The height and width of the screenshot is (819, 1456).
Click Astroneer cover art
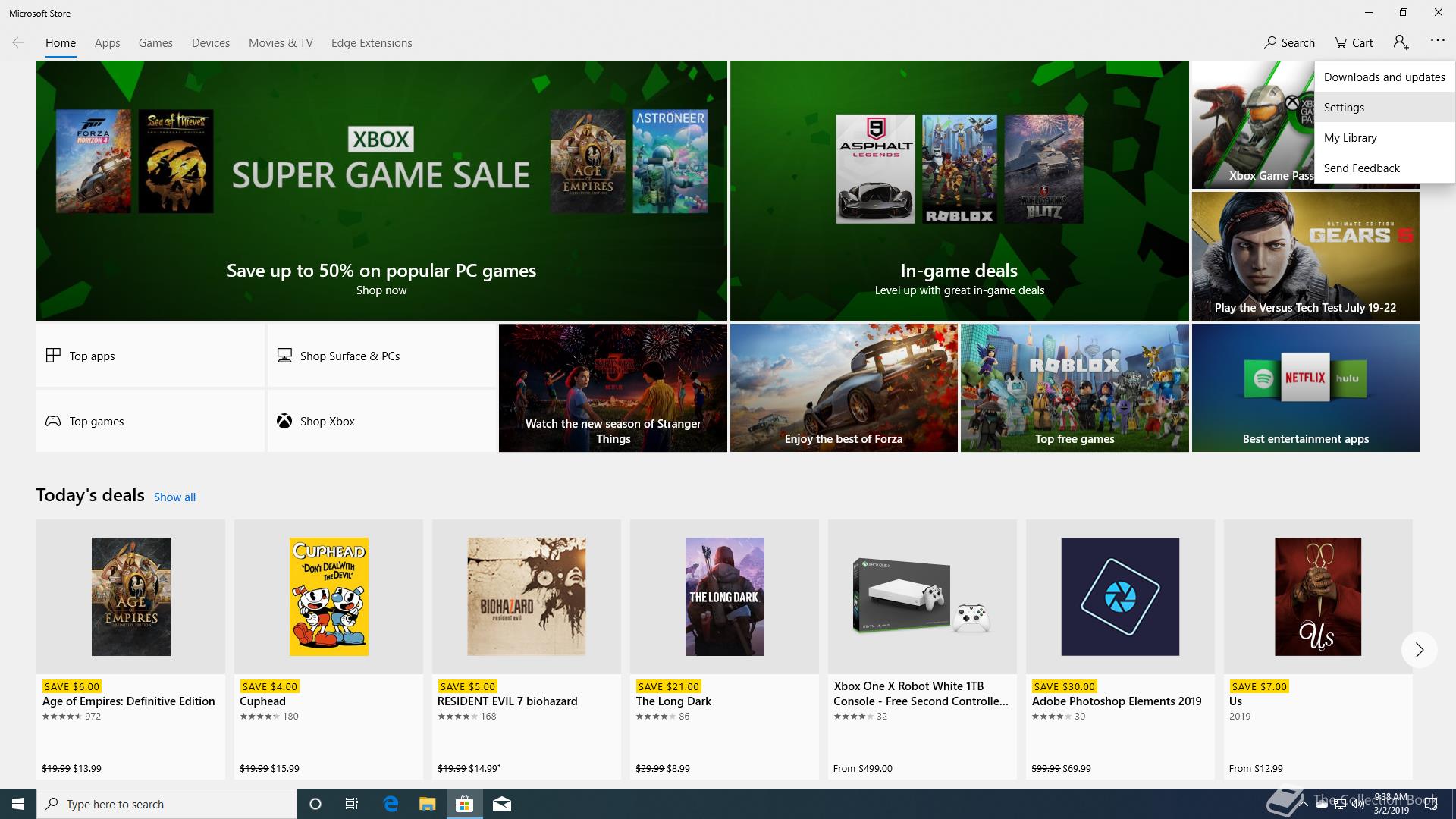tap(670, 161)
